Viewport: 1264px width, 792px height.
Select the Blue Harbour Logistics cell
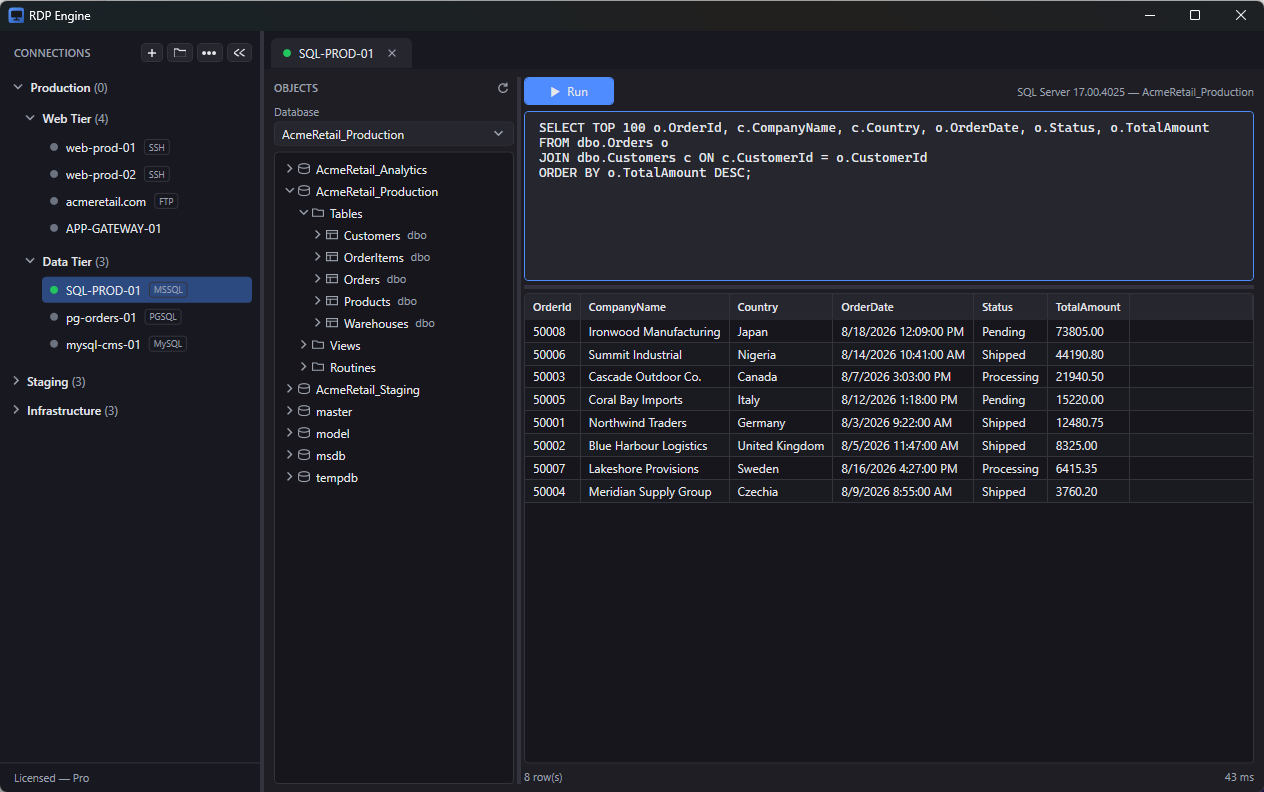pos(654,446)
